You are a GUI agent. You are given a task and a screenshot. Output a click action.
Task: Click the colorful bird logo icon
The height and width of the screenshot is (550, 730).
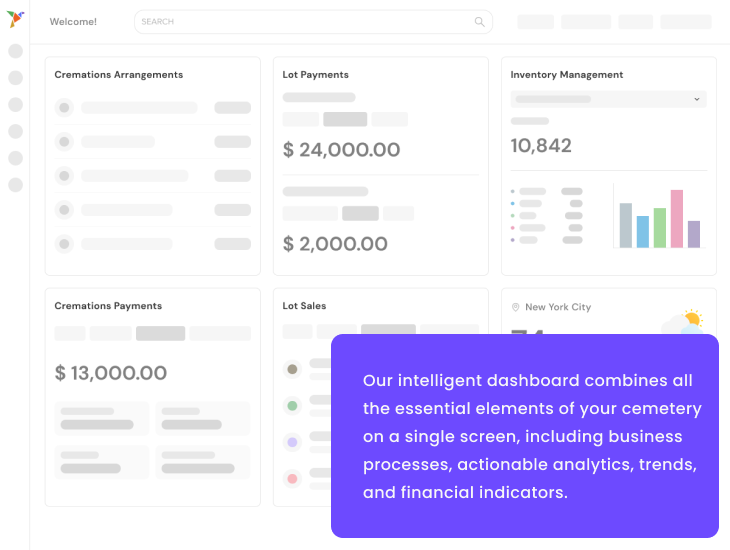point(15,19)
